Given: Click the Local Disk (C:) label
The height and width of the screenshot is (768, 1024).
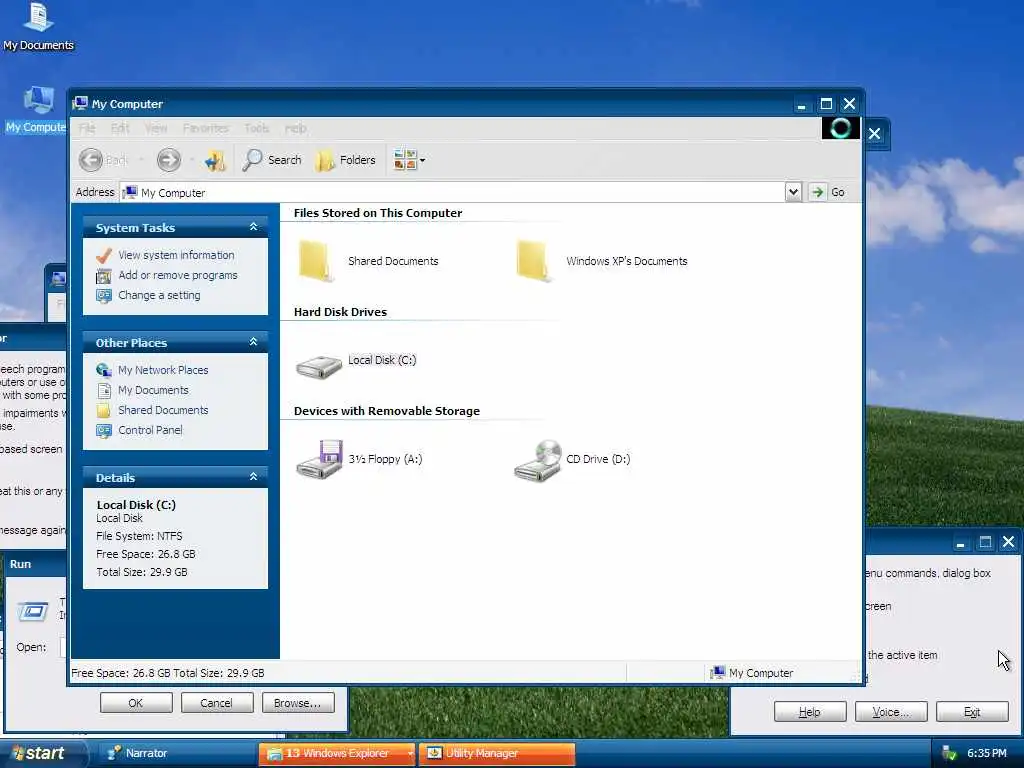Looking at the screenshot, I should coord(382,360).
